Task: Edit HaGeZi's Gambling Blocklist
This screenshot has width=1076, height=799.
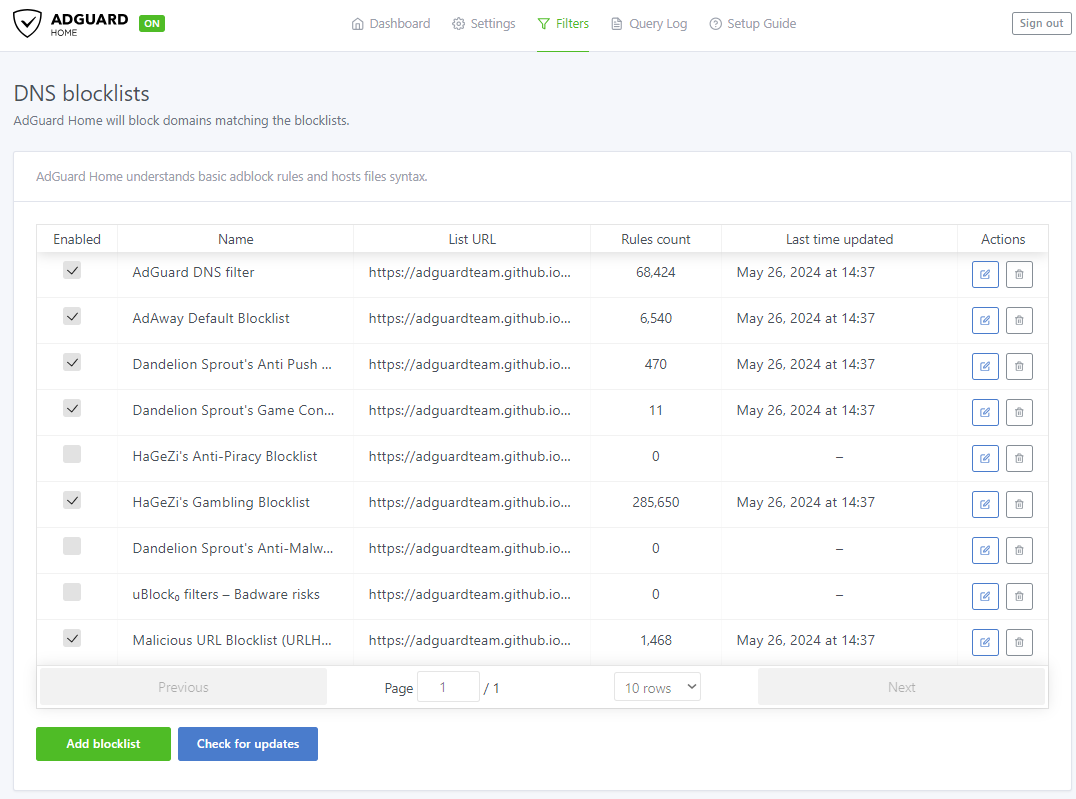Action: click(985, 505)
